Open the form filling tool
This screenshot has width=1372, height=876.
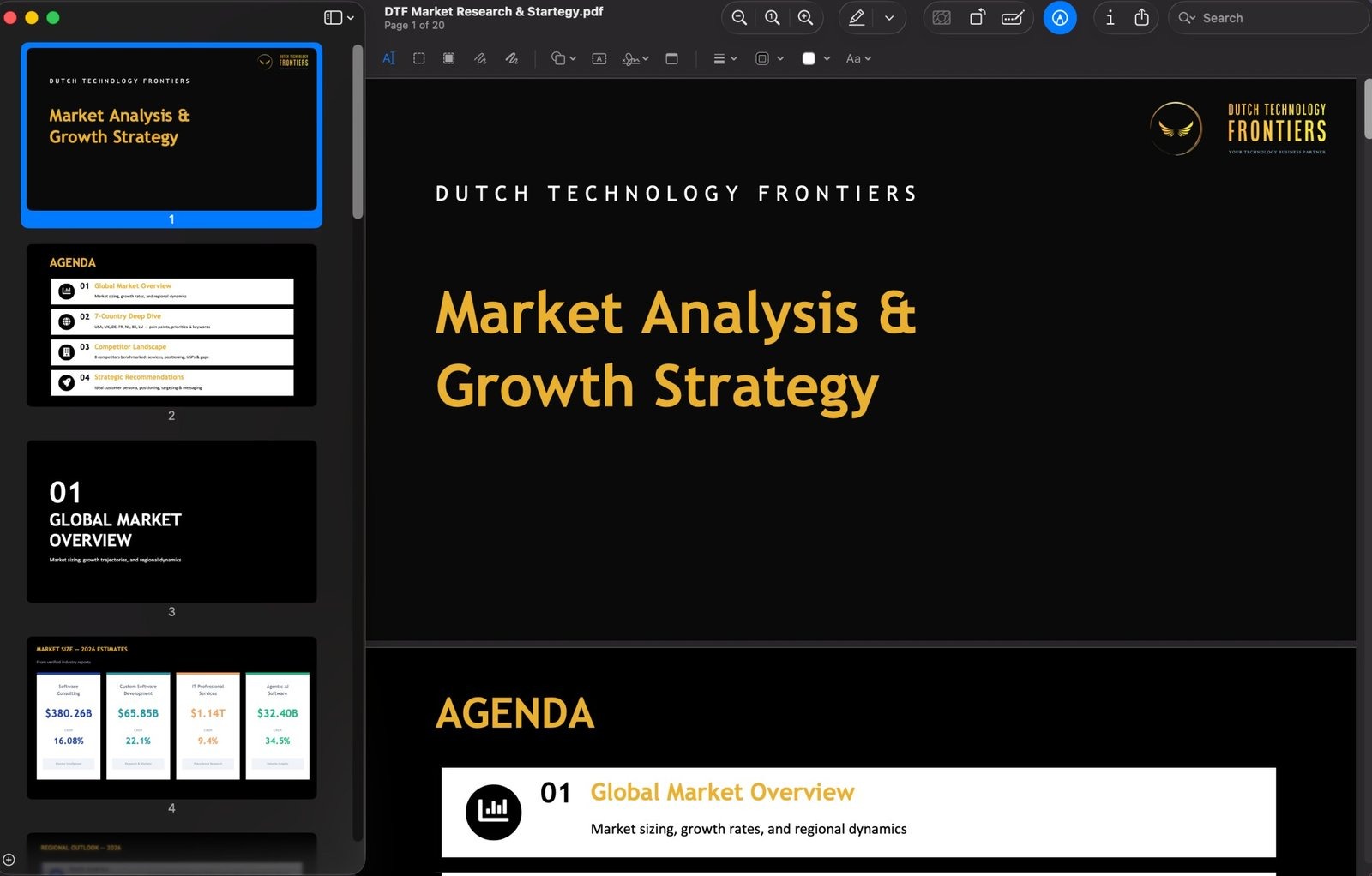pyautogui.click(x=1013, y=18)
